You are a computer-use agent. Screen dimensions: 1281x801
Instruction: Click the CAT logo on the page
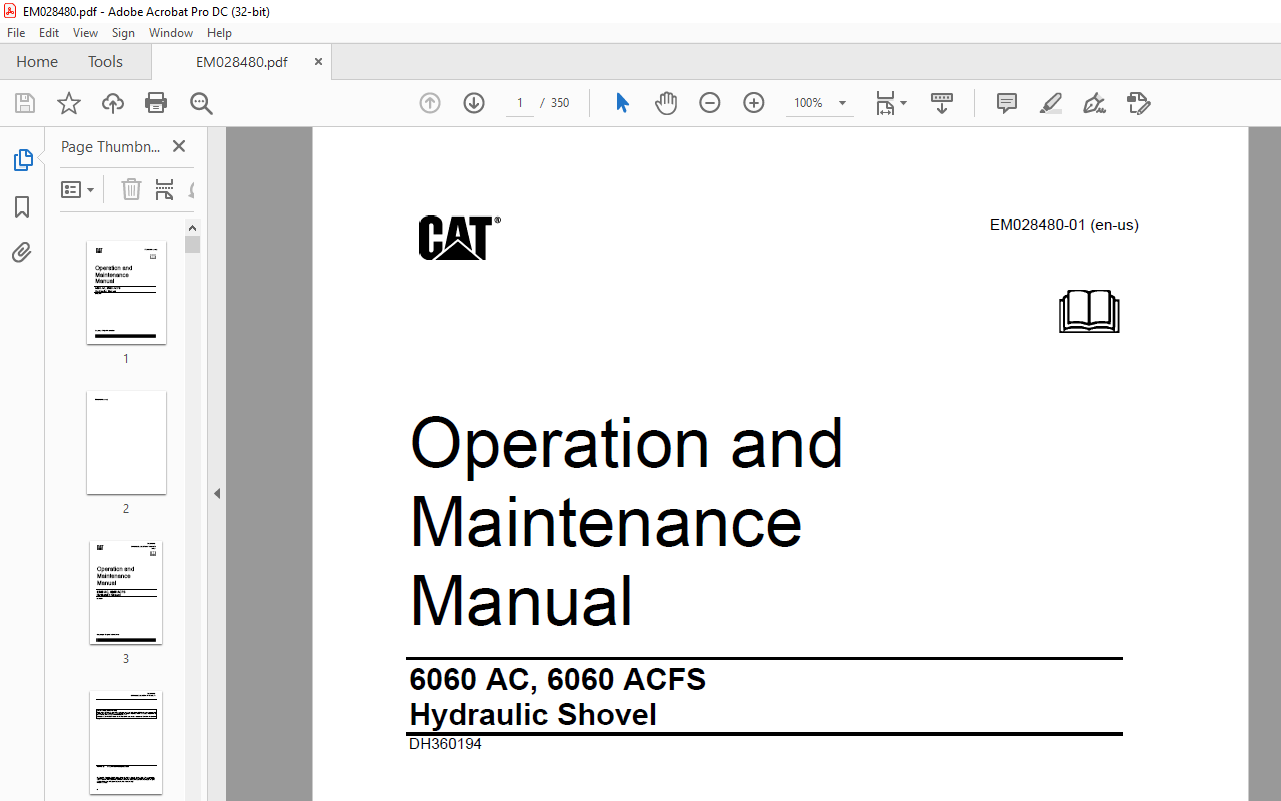click(x=459, y=238)
